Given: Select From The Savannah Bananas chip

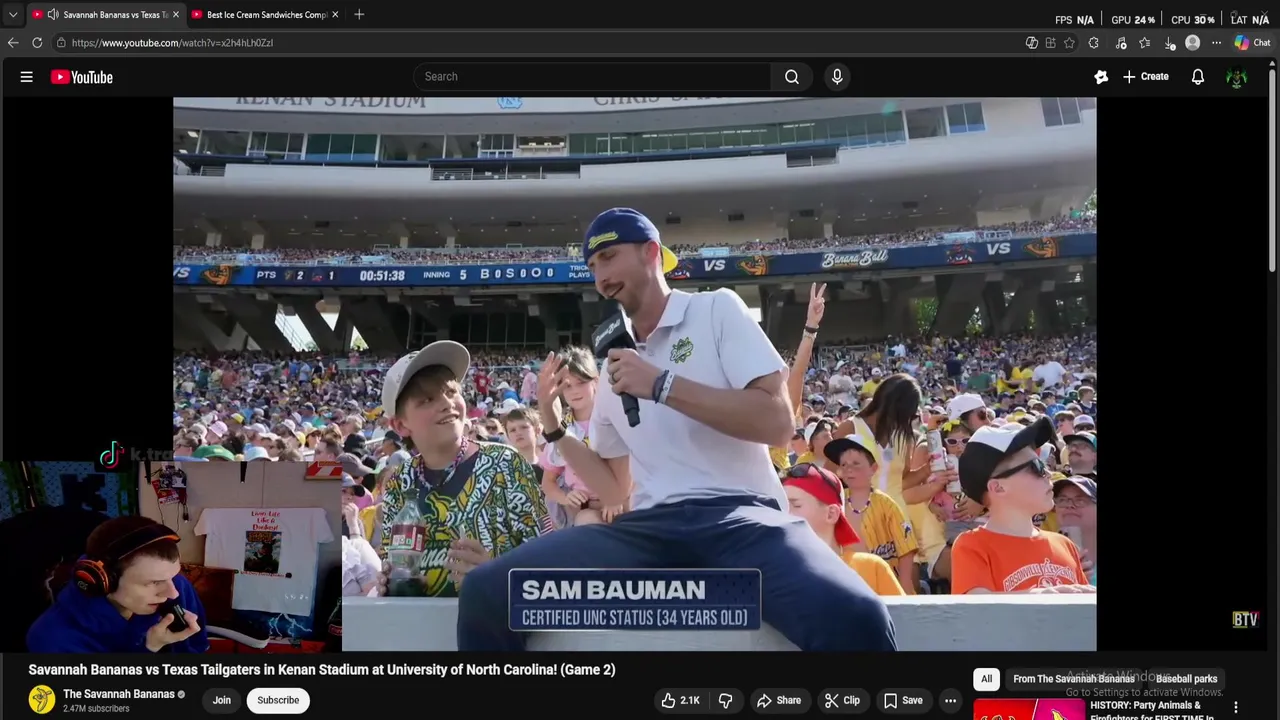Looking at the screenshot, I should tap(1074, 679).
